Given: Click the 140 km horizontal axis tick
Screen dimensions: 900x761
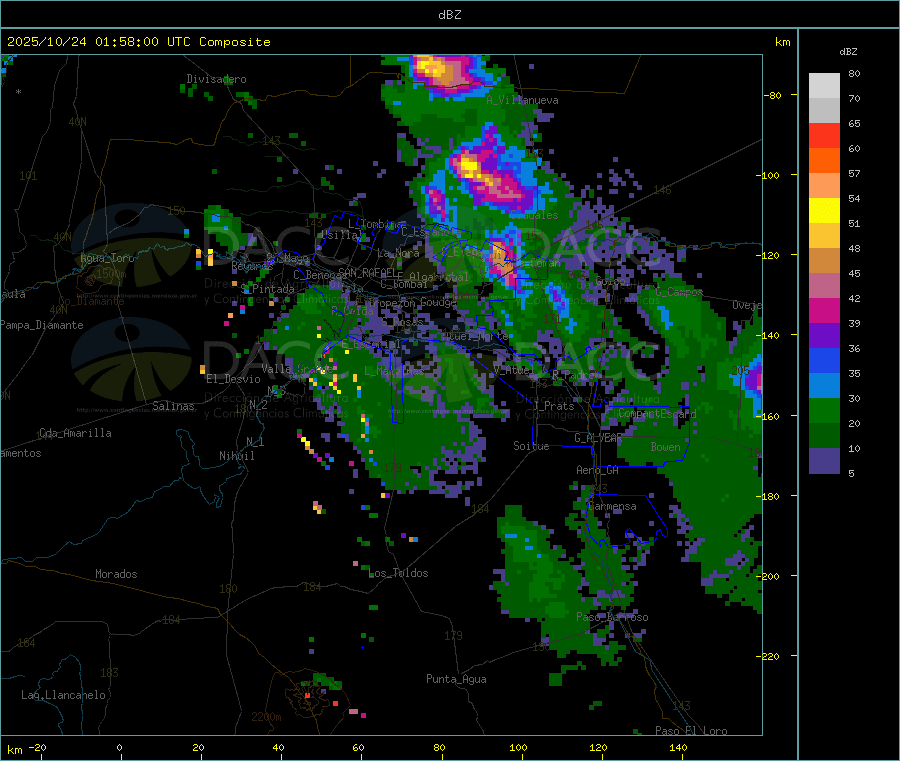Looking at the screenshot, I should pyautogui.click(x=678, y=747).
